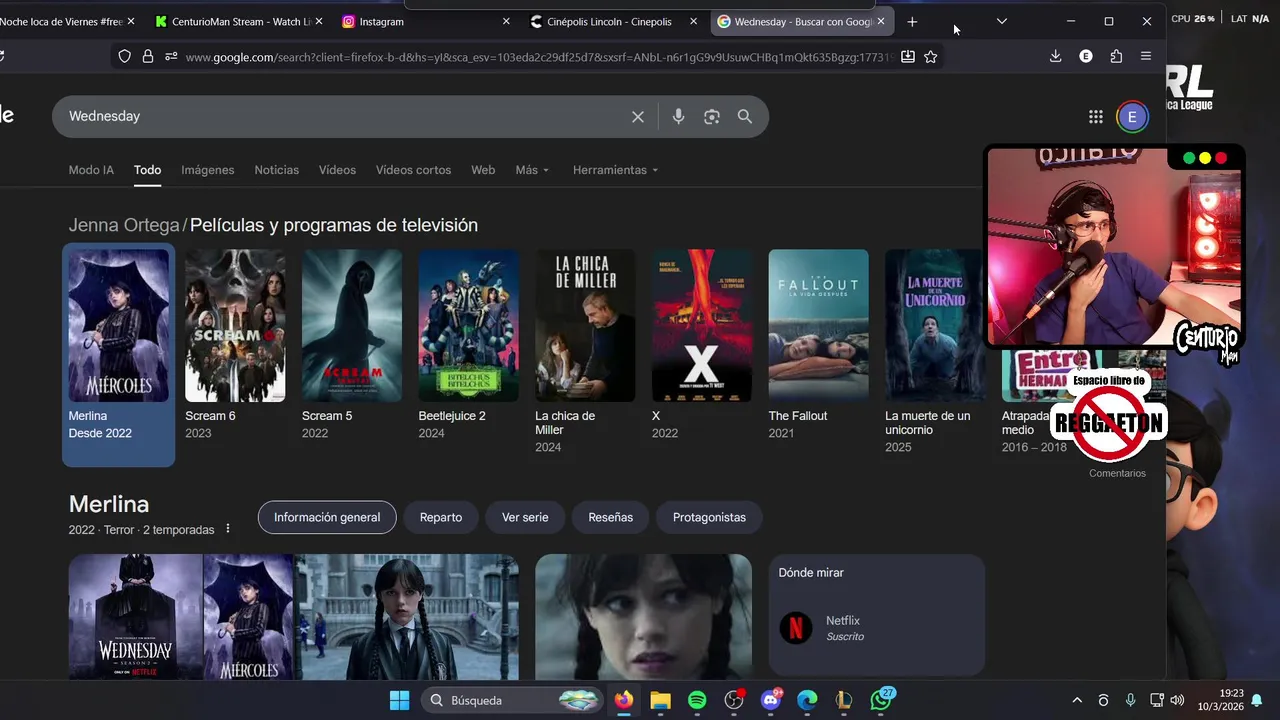Expand the Herramientas tools dropdown
The image size is (1280, 720).
point(615,170)
